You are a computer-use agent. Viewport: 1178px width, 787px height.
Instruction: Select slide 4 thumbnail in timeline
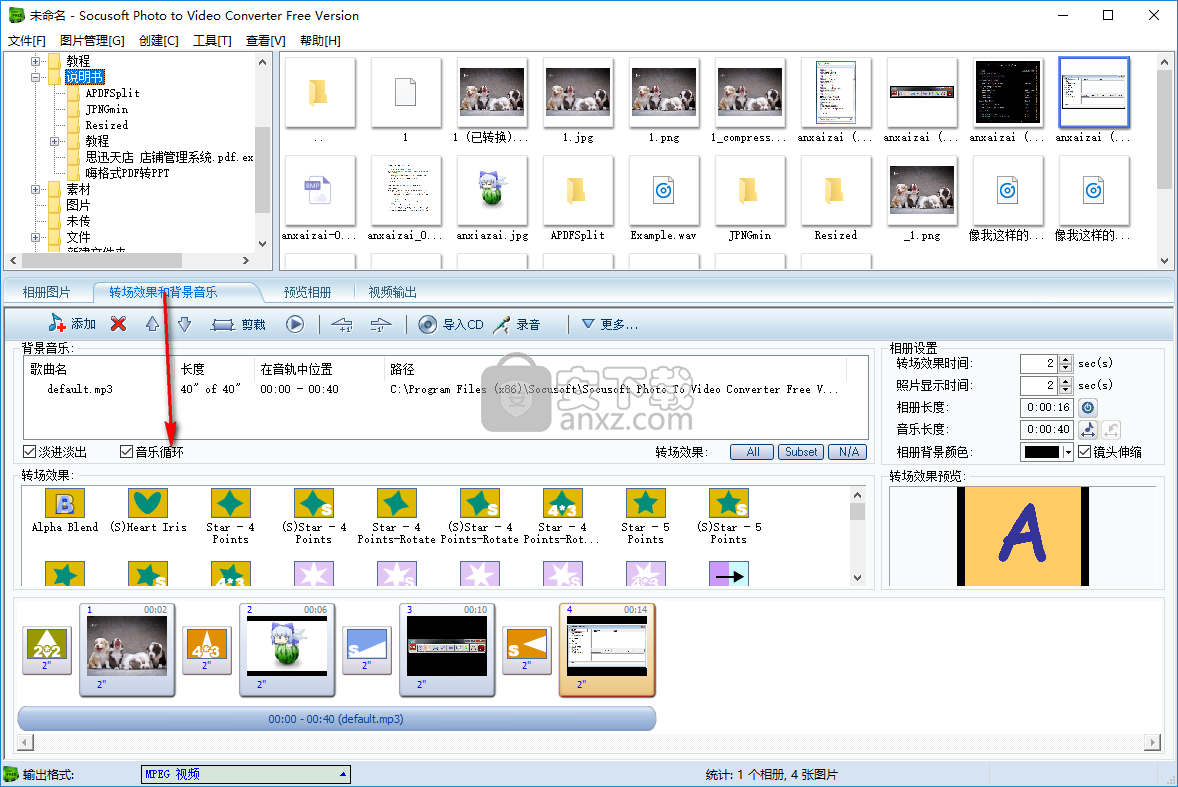[x=607, y=650]
